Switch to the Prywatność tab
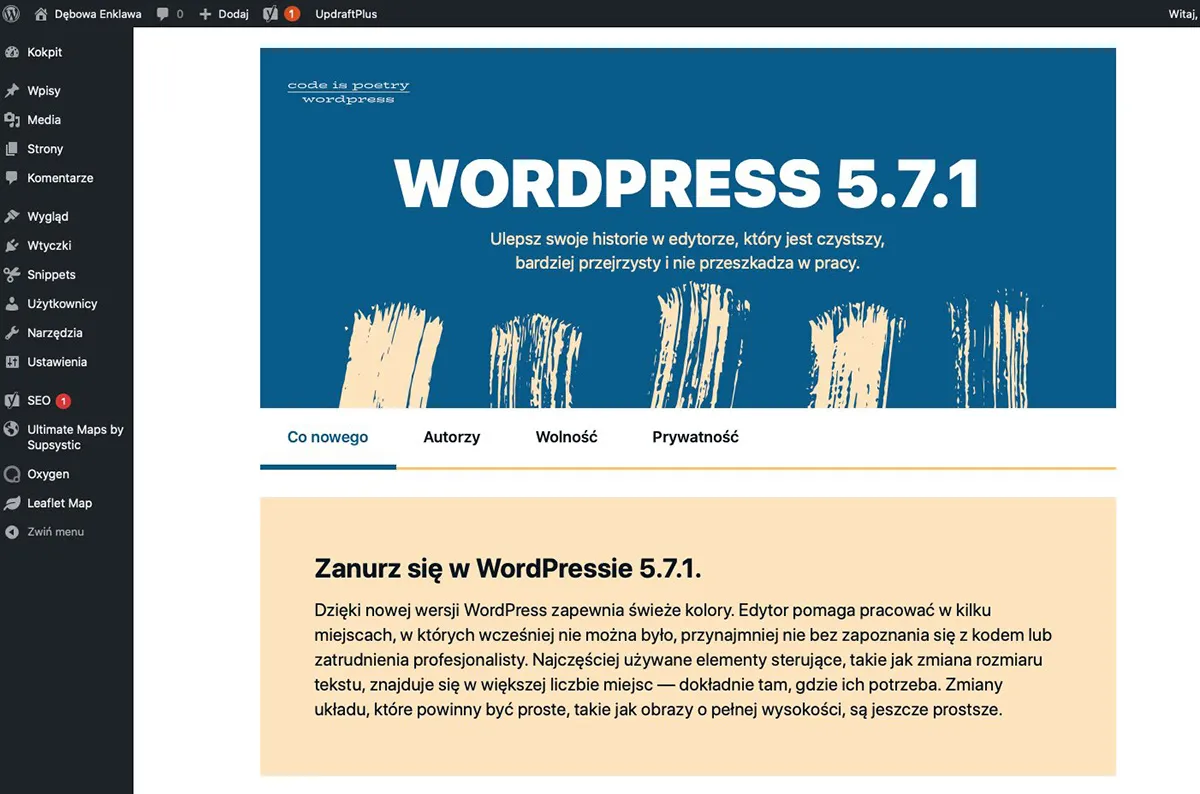Screen dimensions: 1200x794 tap(695, 437)
